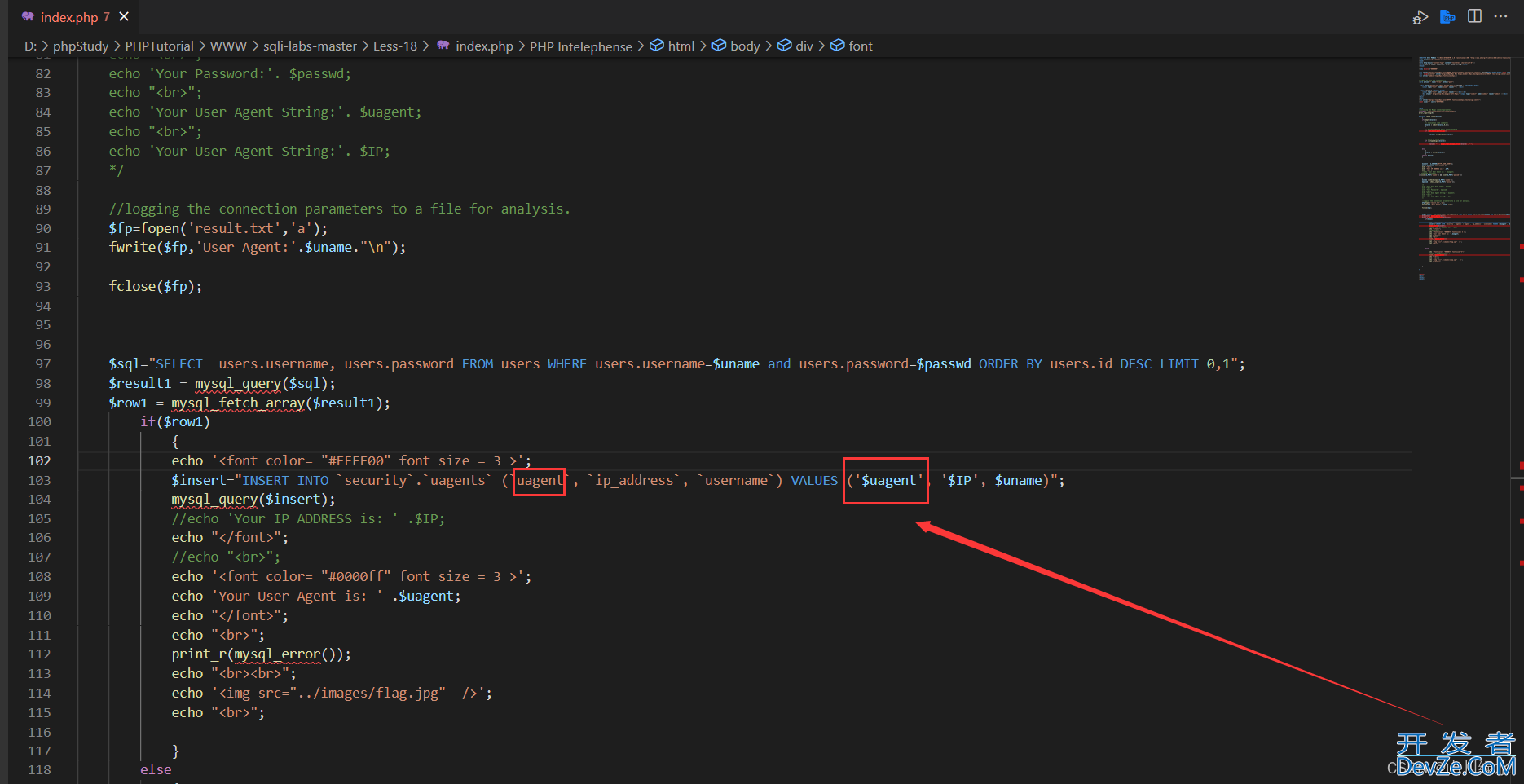Click the cube icon before div breadcrumb
Viewport: 1524px width, 784px height.
(784, 46)
